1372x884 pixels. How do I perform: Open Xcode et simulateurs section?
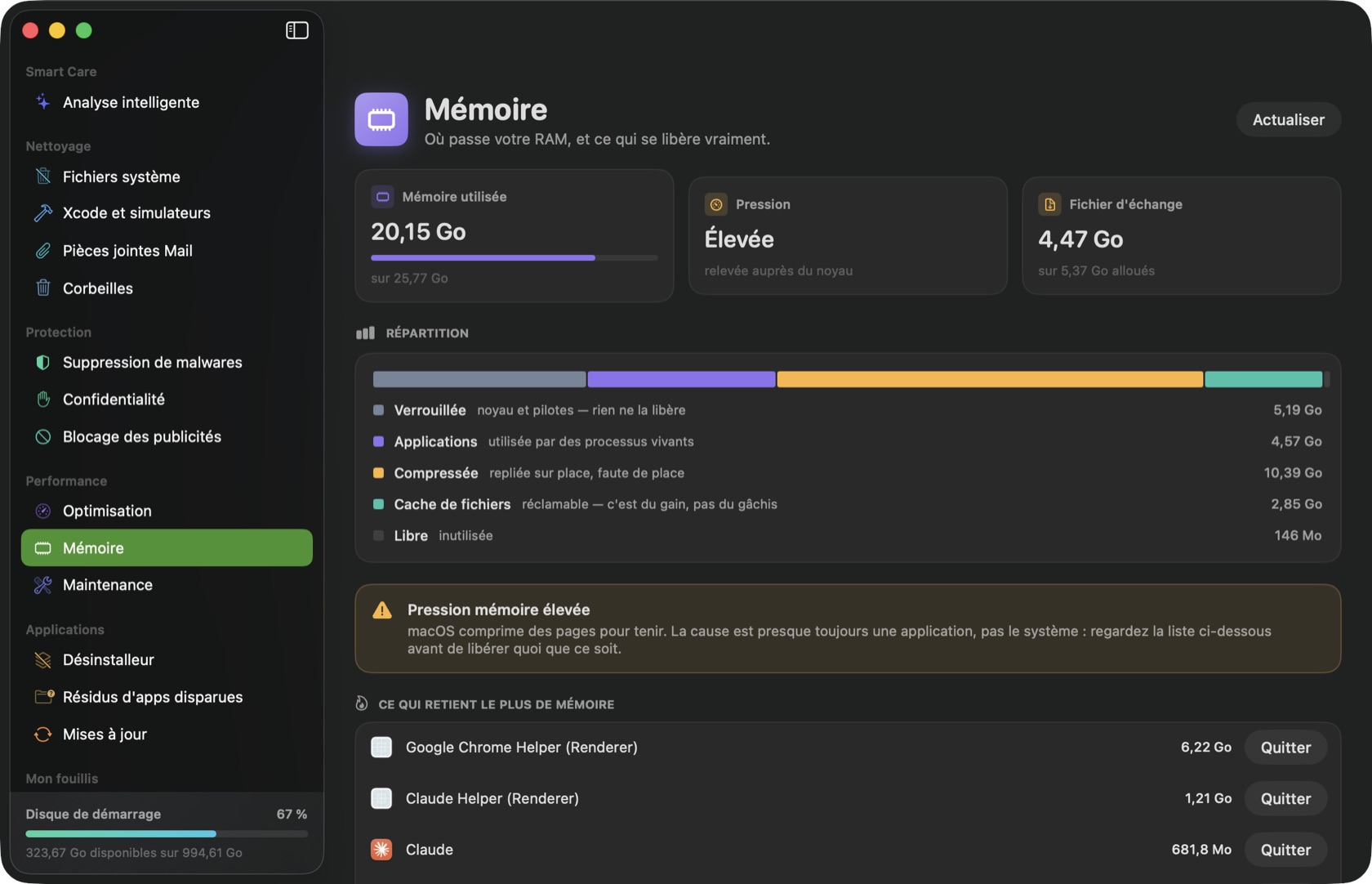click(x=167, y=213)
